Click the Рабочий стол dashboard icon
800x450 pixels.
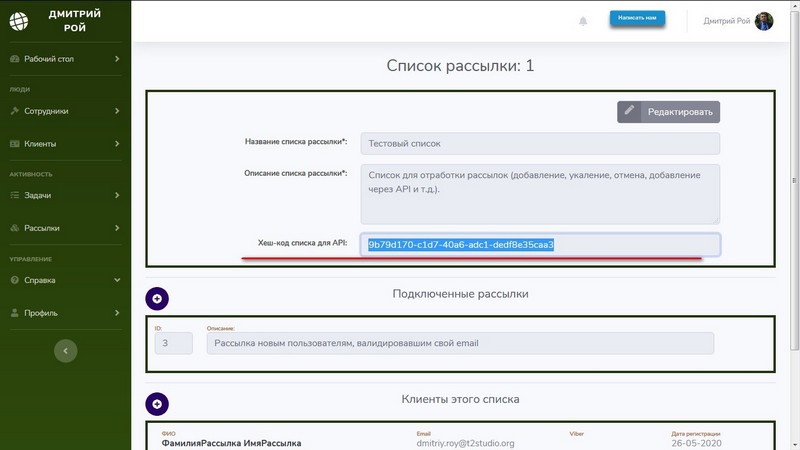pos(15,59)
